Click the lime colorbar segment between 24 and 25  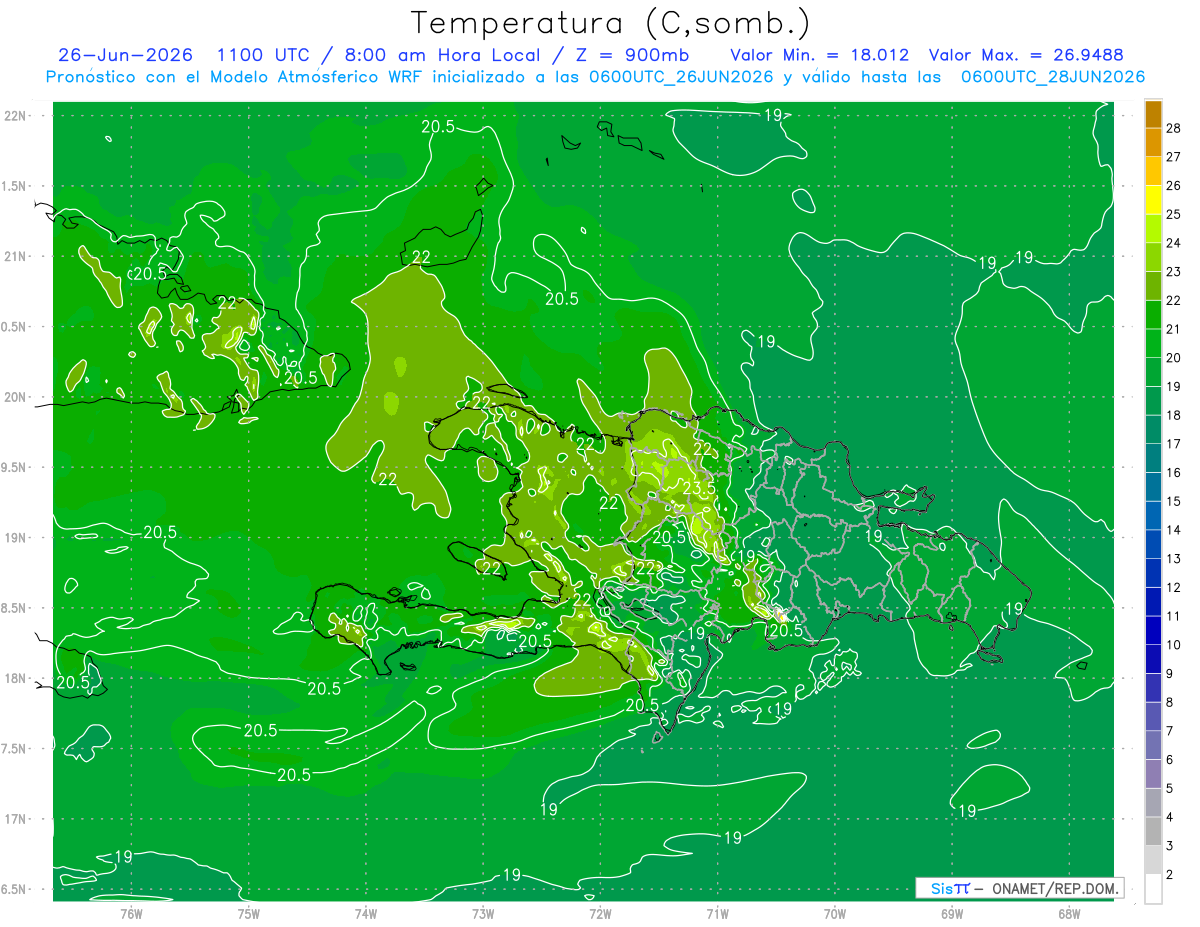click(x=1153, y=229)
